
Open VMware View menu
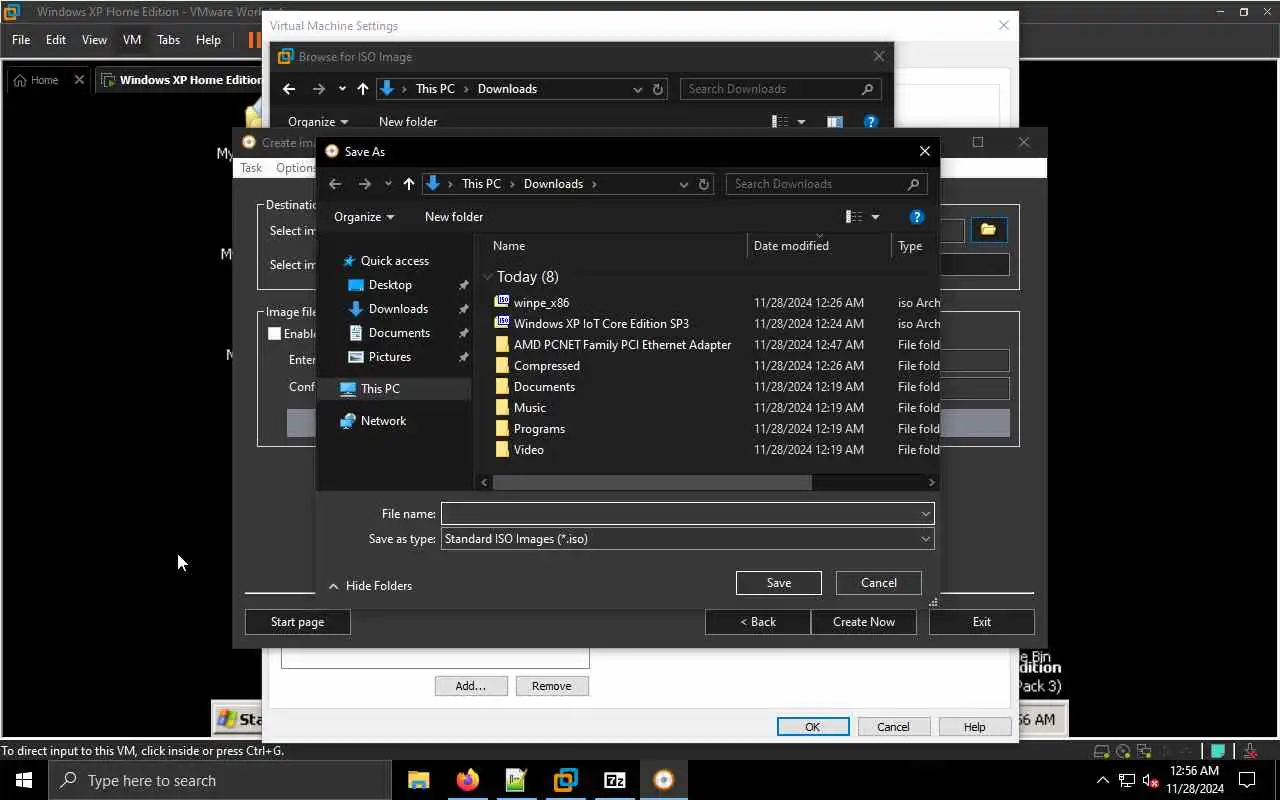pos(94,40)
